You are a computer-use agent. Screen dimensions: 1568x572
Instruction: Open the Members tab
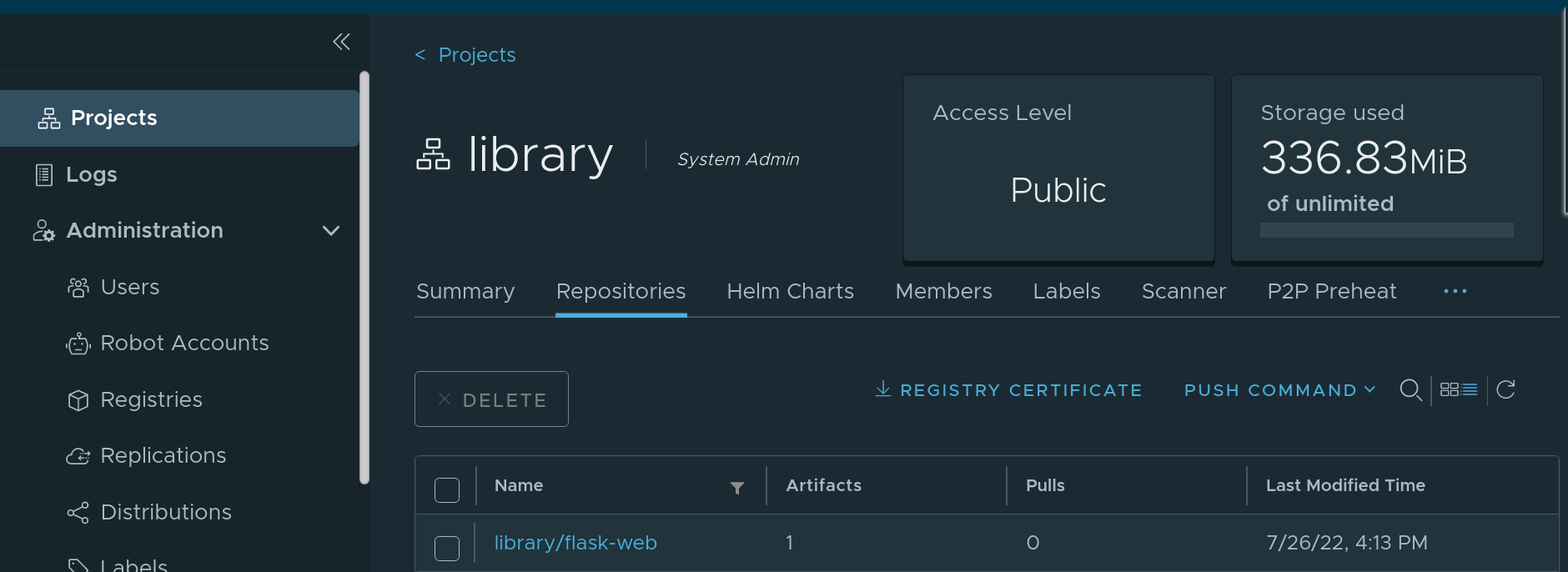click(x=943, y=291)
